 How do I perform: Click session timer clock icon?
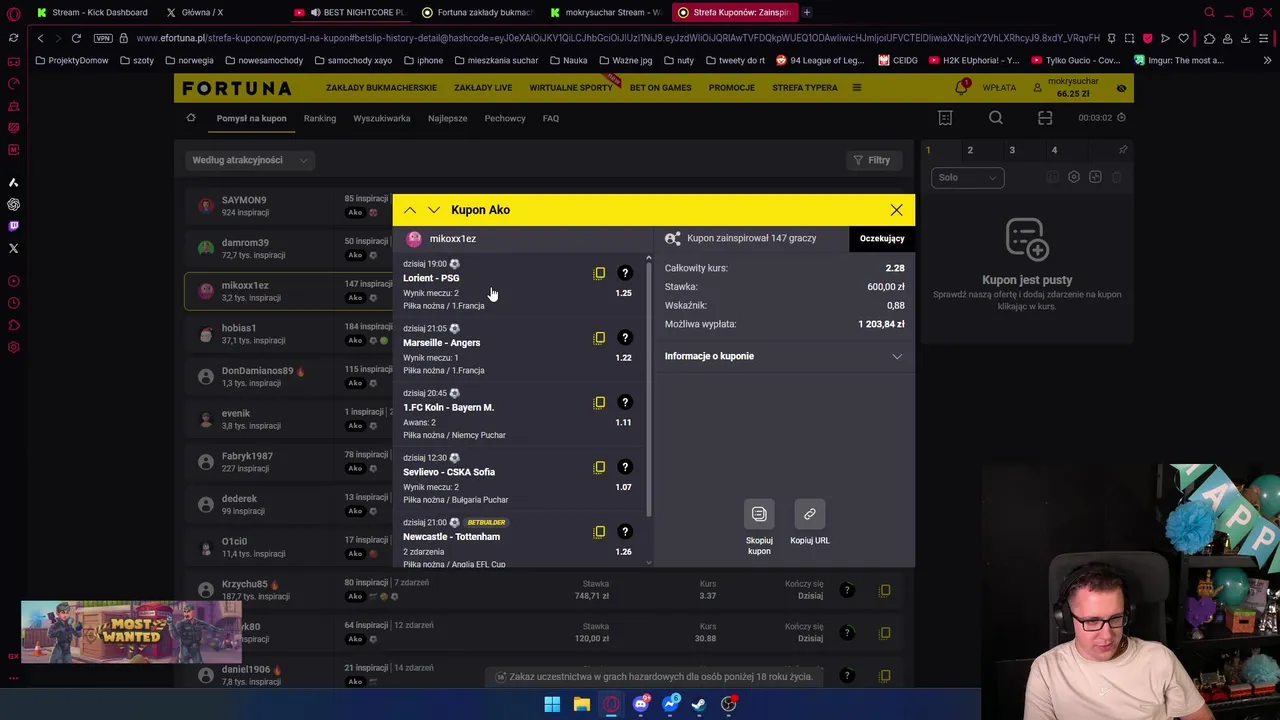coord(1121,118)
